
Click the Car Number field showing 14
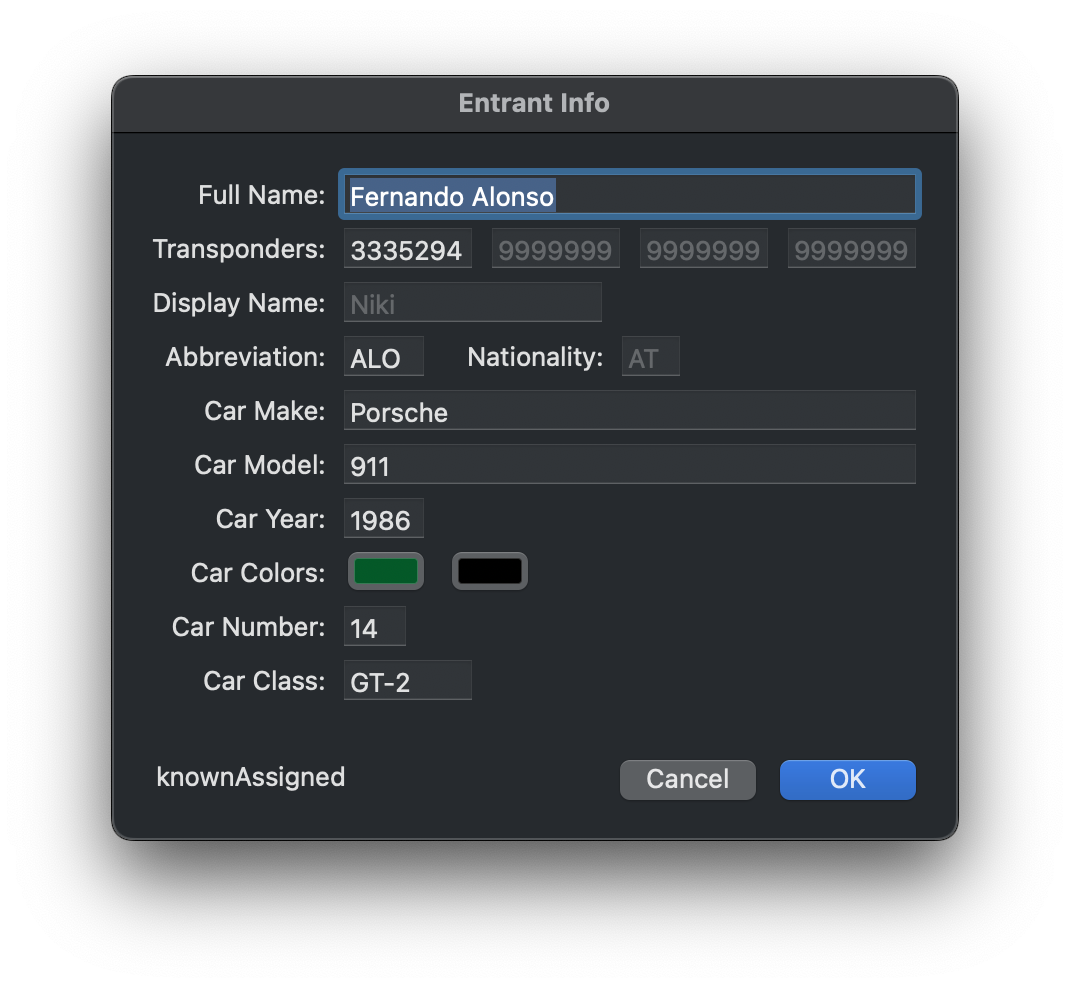[x=375, y=627]
